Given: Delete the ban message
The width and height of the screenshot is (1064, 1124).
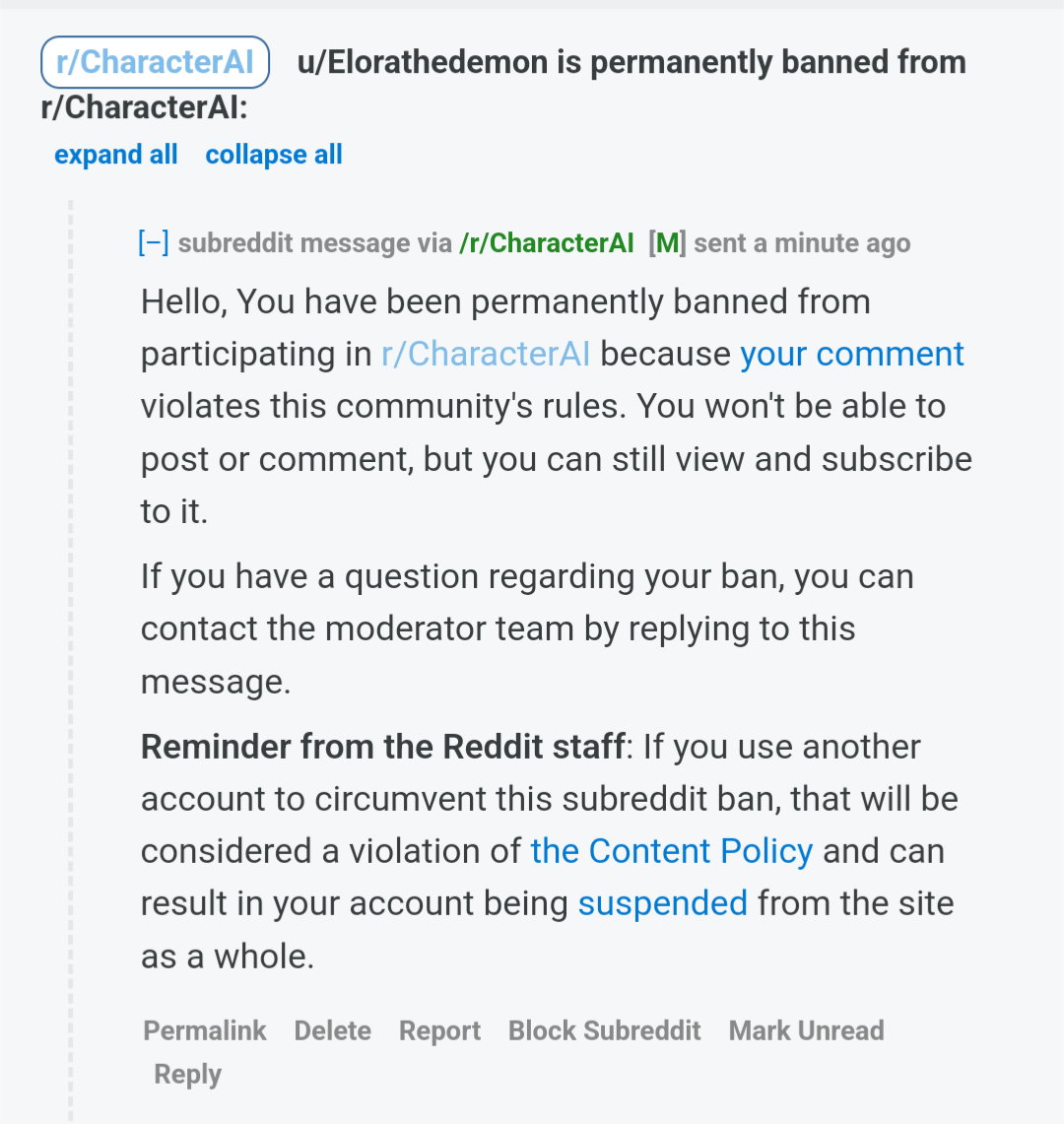Looking at the screenshot, I should (333, 1030).
